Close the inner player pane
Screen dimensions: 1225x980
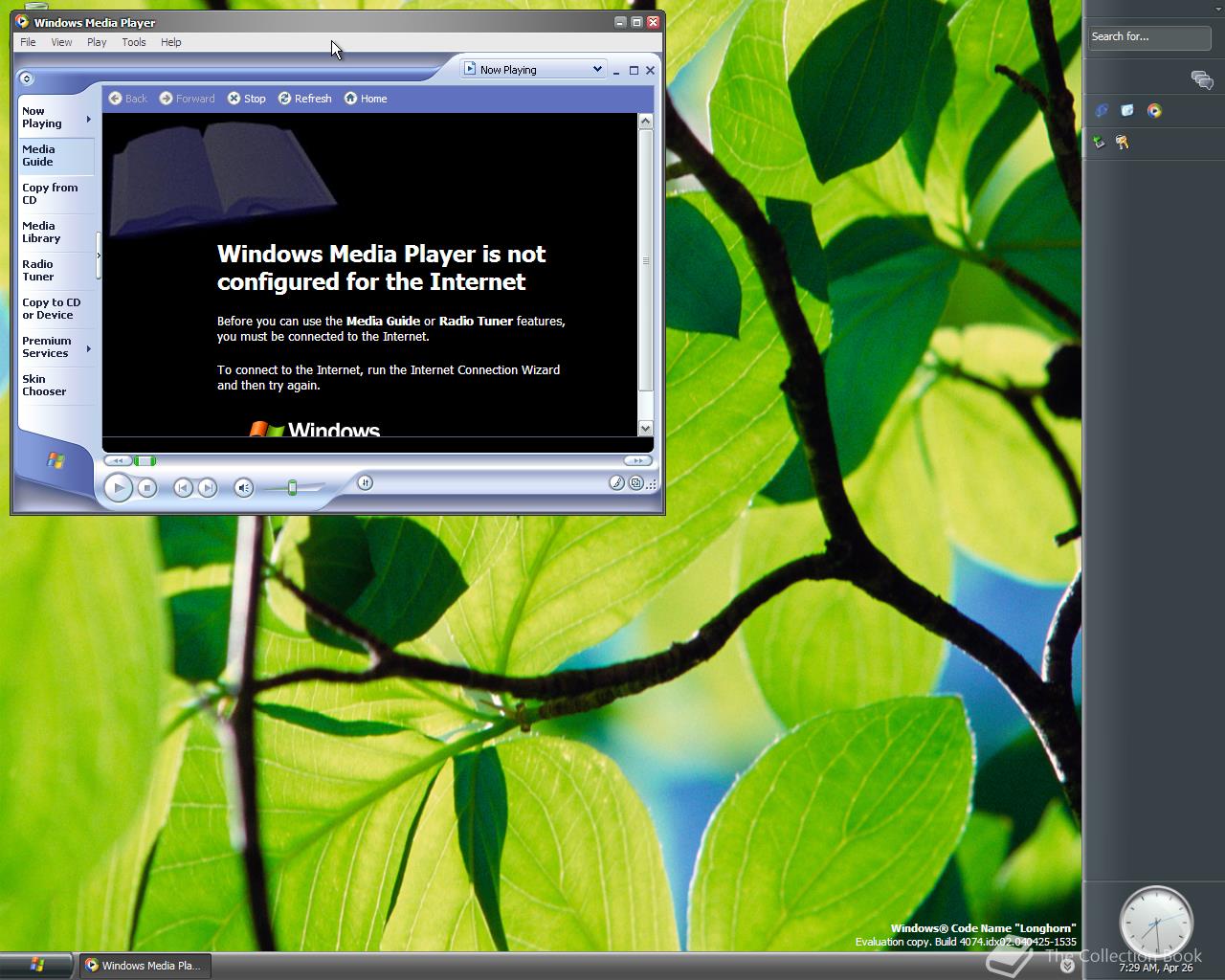pos(651,71)
